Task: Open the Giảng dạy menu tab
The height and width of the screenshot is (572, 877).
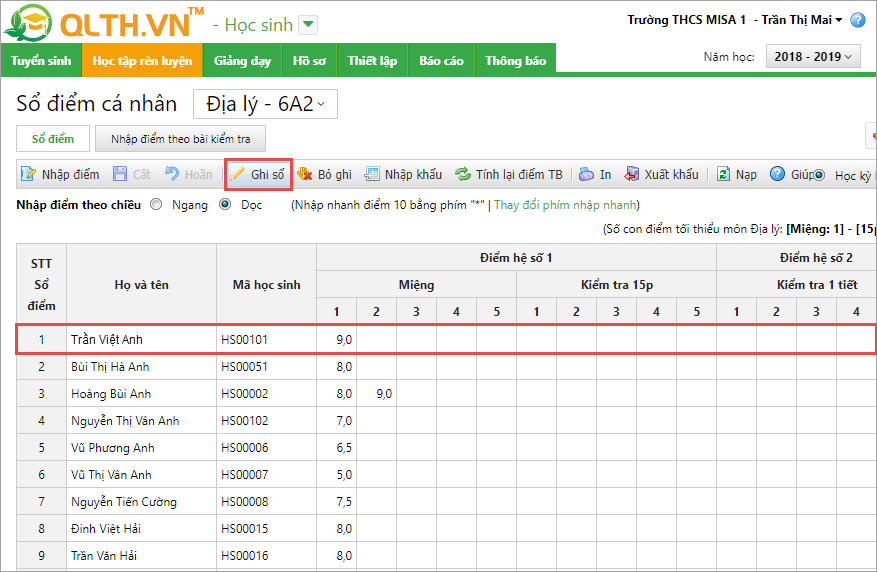Action: click(242, 61)
